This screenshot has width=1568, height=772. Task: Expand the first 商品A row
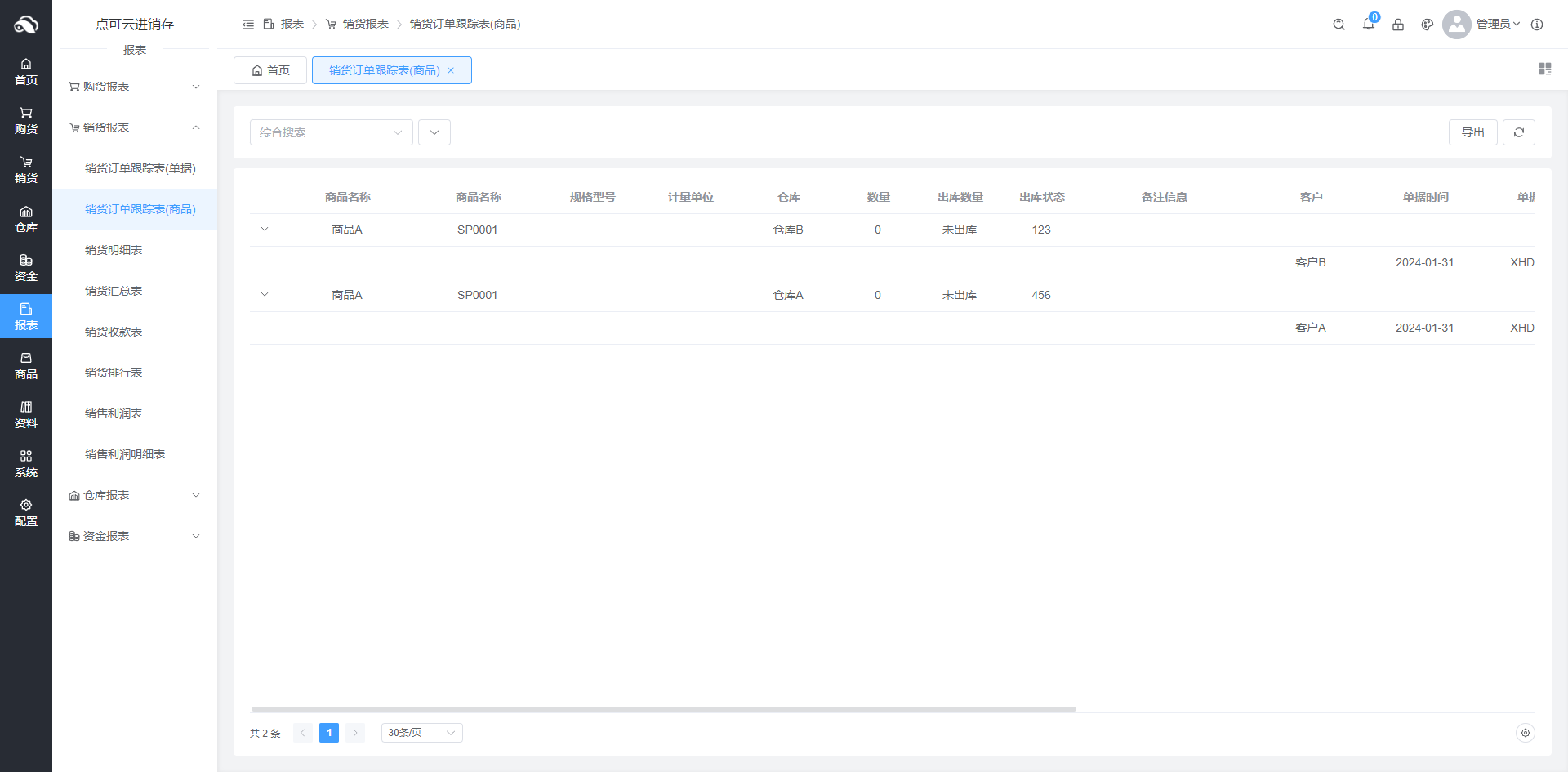tap(265, 230)
